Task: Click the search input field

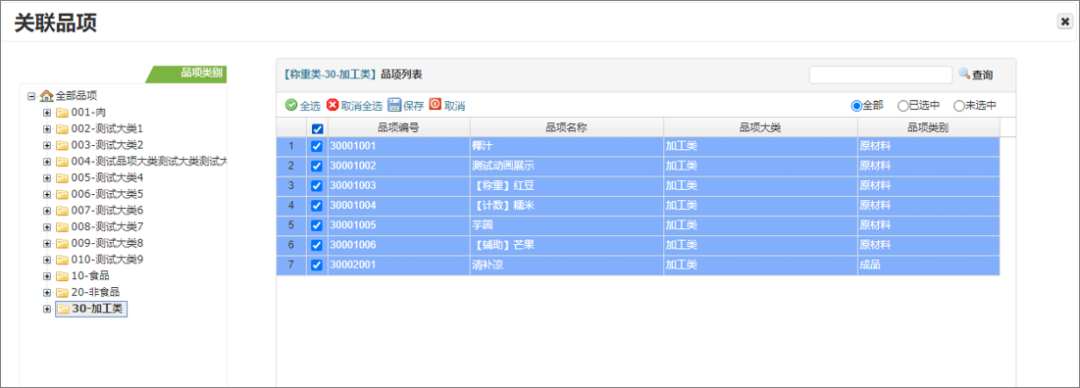Action: click(880, 74)
